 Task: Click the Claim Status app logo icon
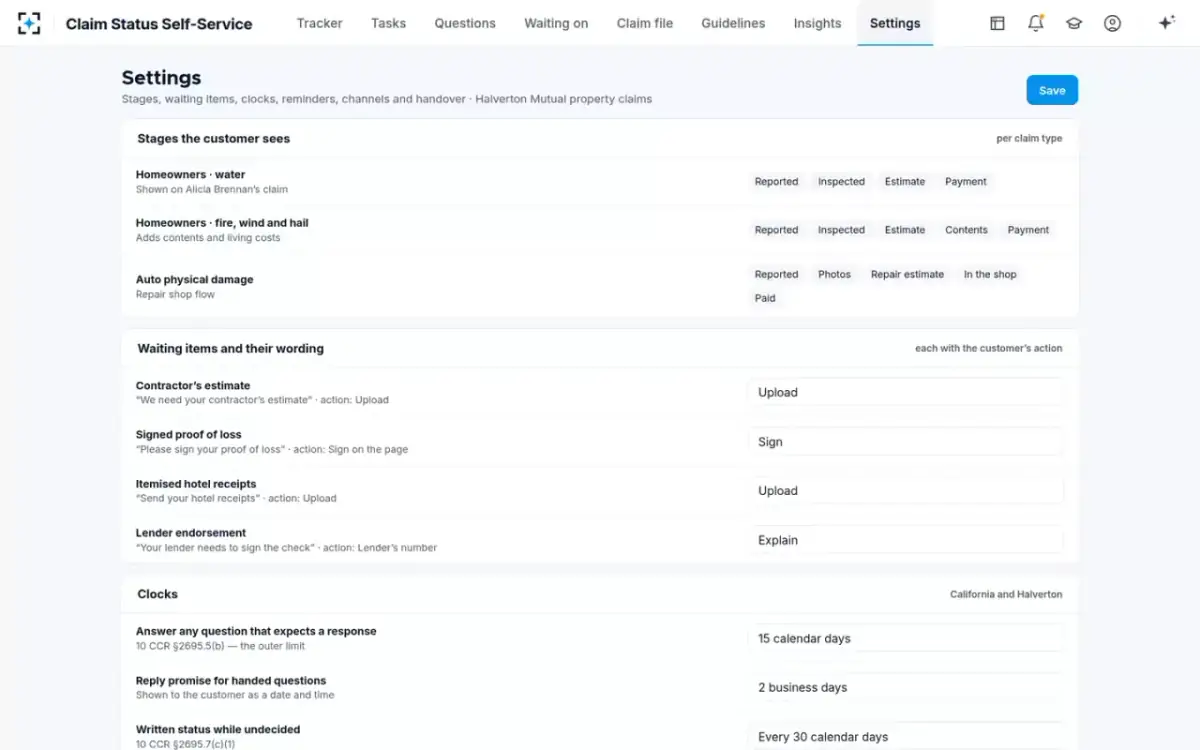[x=29, y=23]
